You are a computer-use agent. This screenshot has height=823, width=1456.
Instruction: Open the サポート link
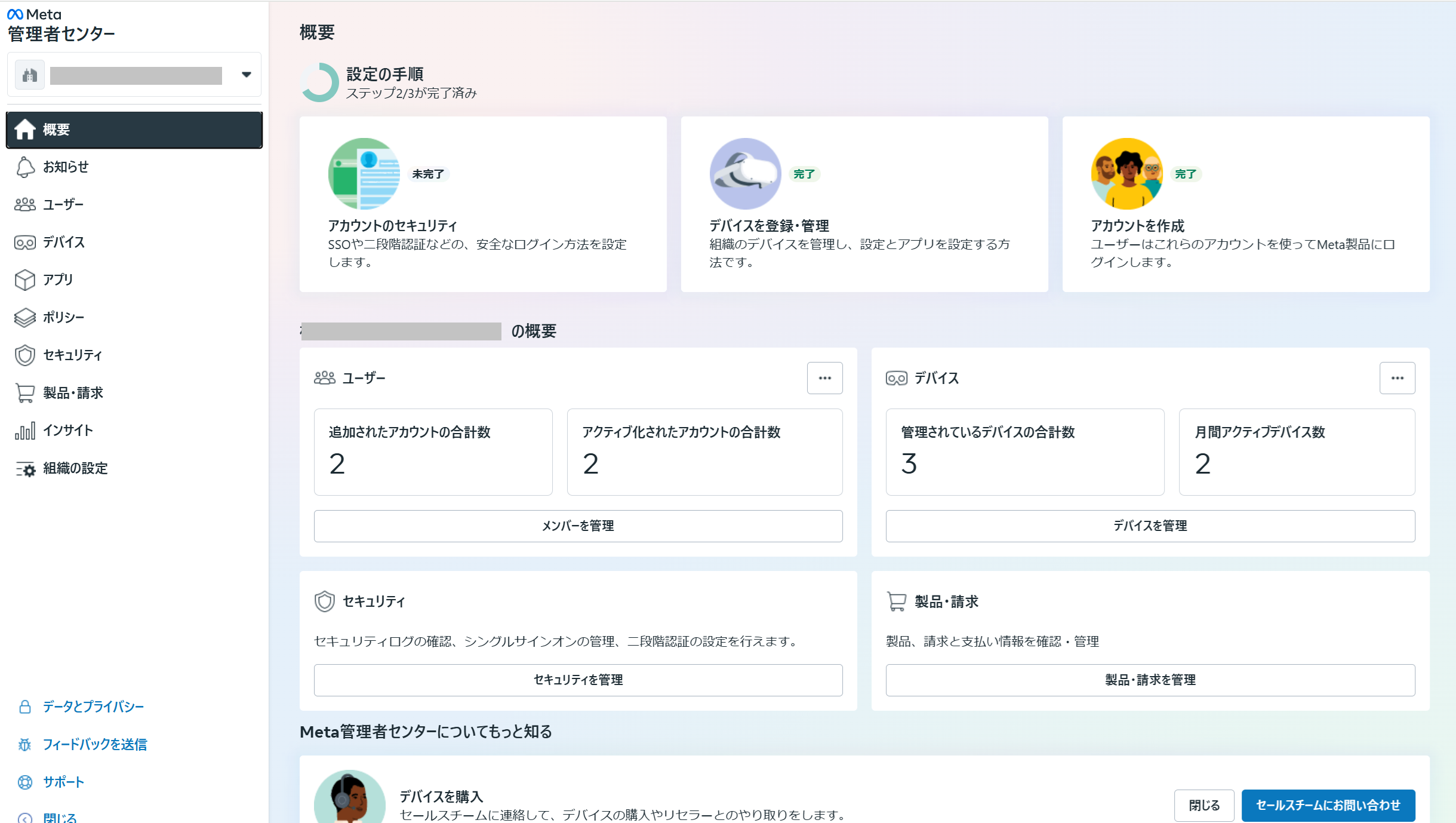coord(64,782)
